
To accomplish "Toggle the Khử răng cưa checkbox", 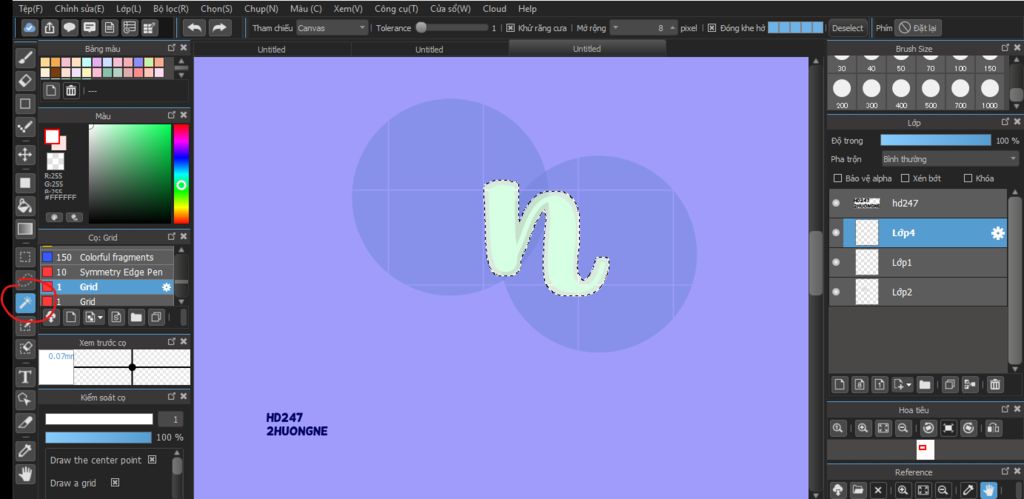I will tap(511, 28).
